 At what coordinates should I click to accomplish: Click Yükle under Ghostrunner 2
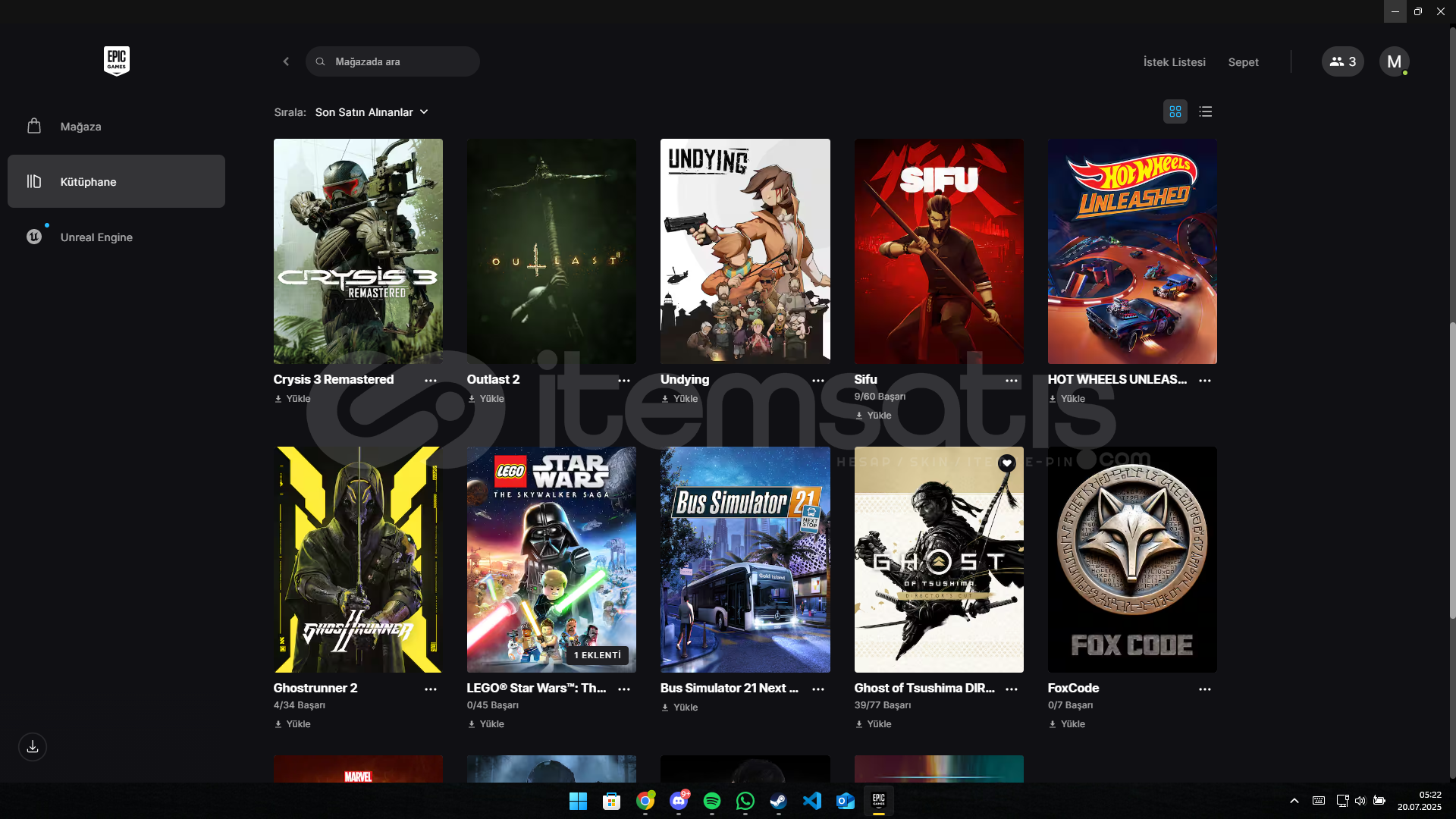click(293, 724)
